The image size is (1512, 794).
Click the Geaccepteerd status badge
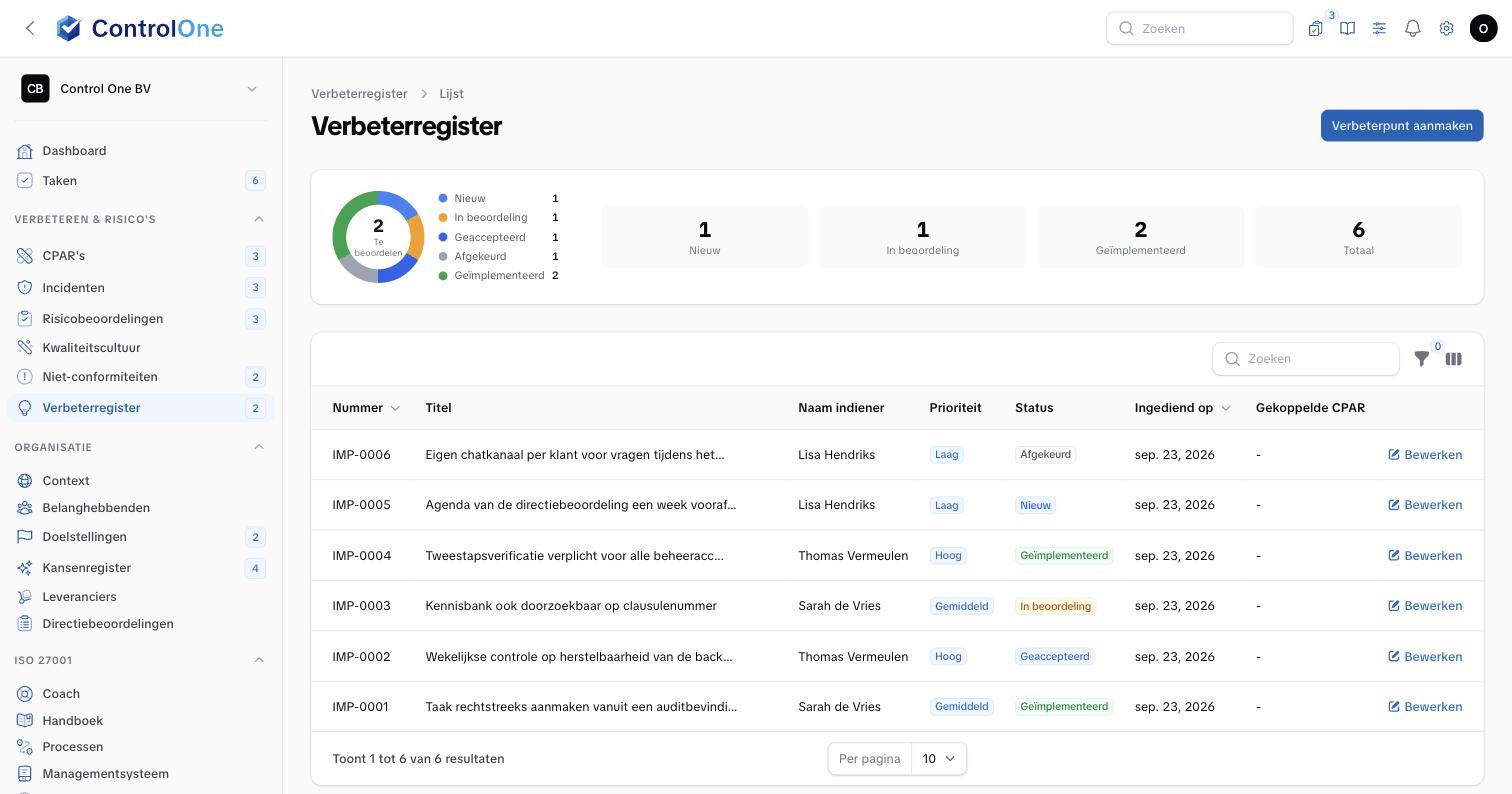click(1054, 657)
